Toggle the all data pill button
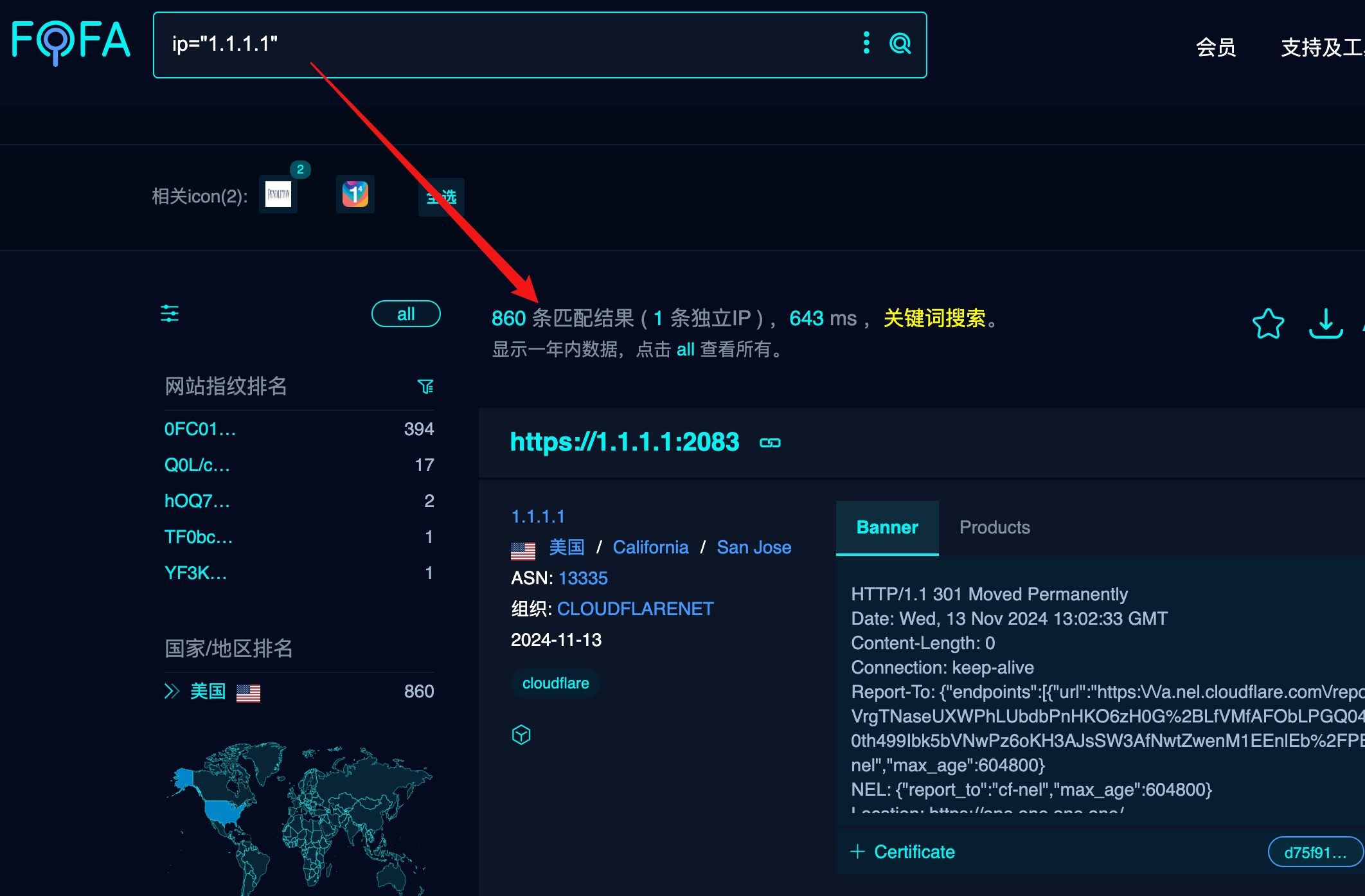The width and height of the screenshot is (1365, 896). [406, 314]
